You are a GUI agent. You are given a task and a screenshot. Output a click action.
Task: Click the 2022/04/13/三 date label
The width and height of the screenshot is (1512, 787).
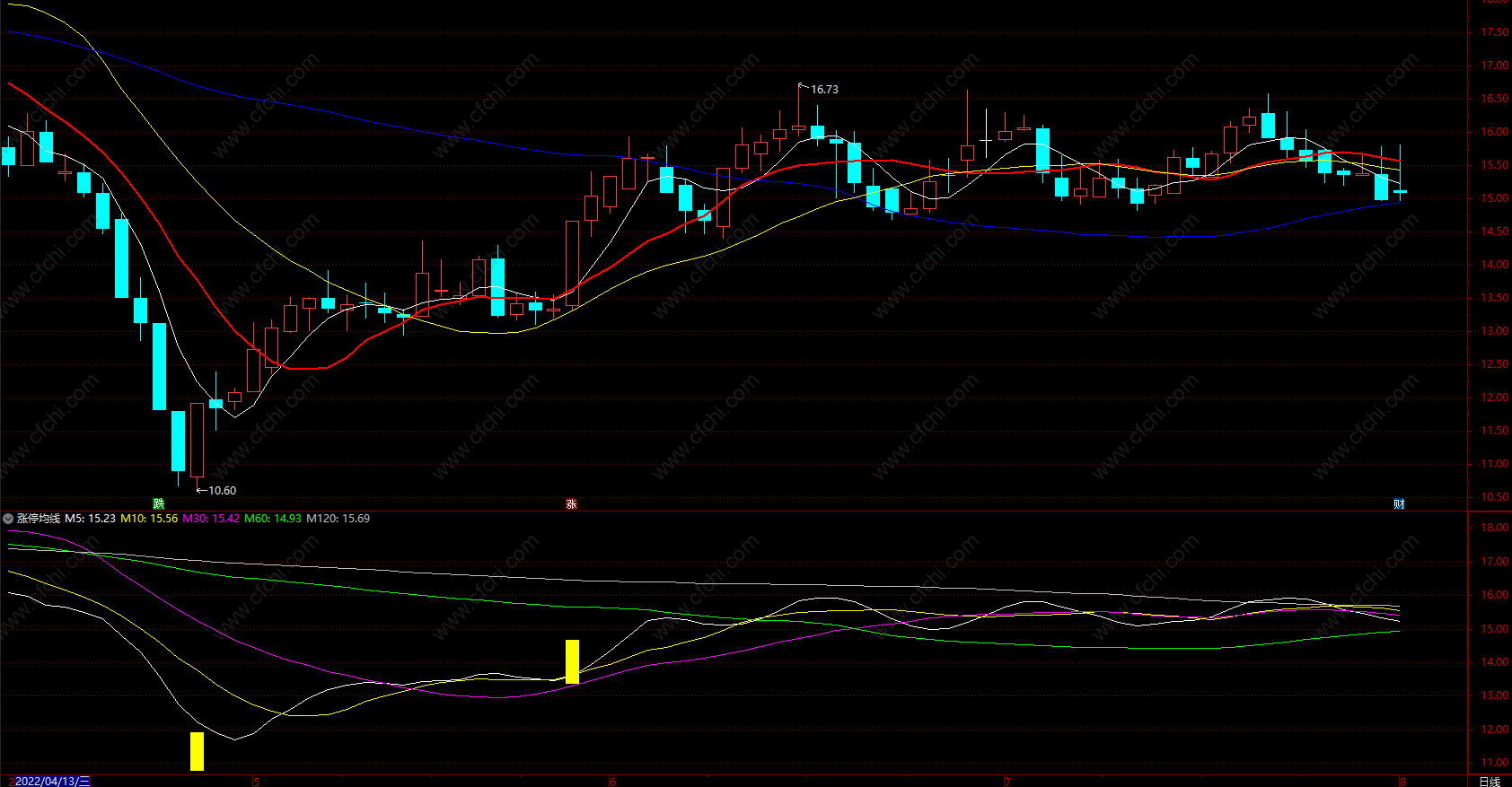pyautogui.click(x=52, y=782)
